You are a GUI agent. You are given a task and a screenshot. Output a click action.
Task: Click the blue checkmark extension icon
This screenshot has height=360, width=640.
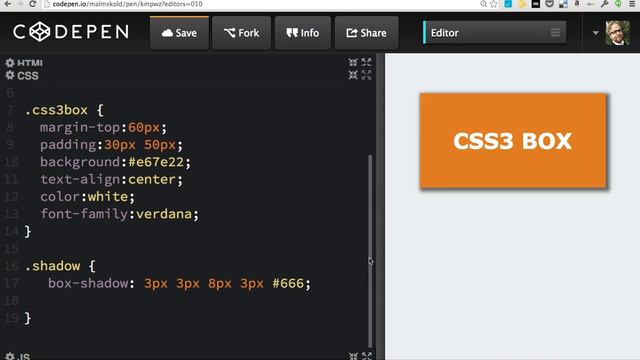tap(508, 4)
